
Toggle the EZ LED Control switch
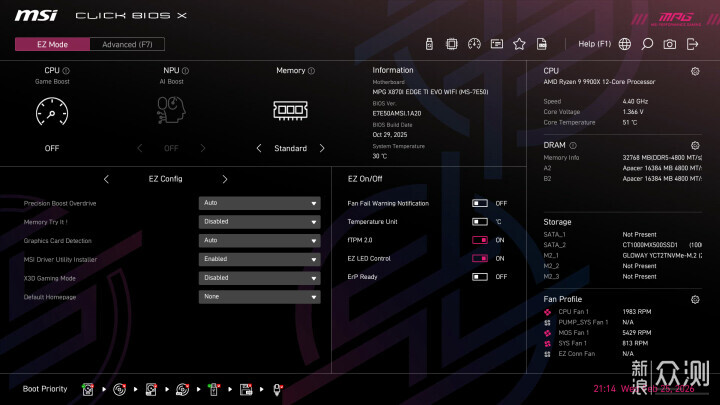coord(480,259)
